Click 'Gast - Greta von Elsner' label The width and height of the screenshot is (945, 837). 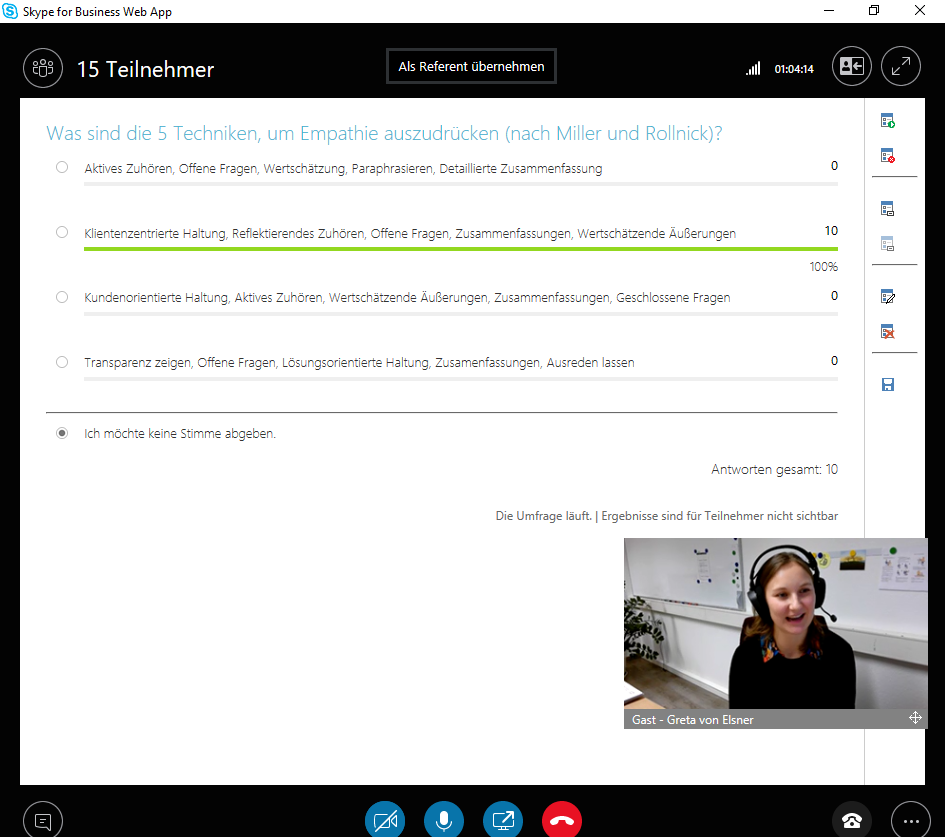pyautogui.click(x=692, y=719)
